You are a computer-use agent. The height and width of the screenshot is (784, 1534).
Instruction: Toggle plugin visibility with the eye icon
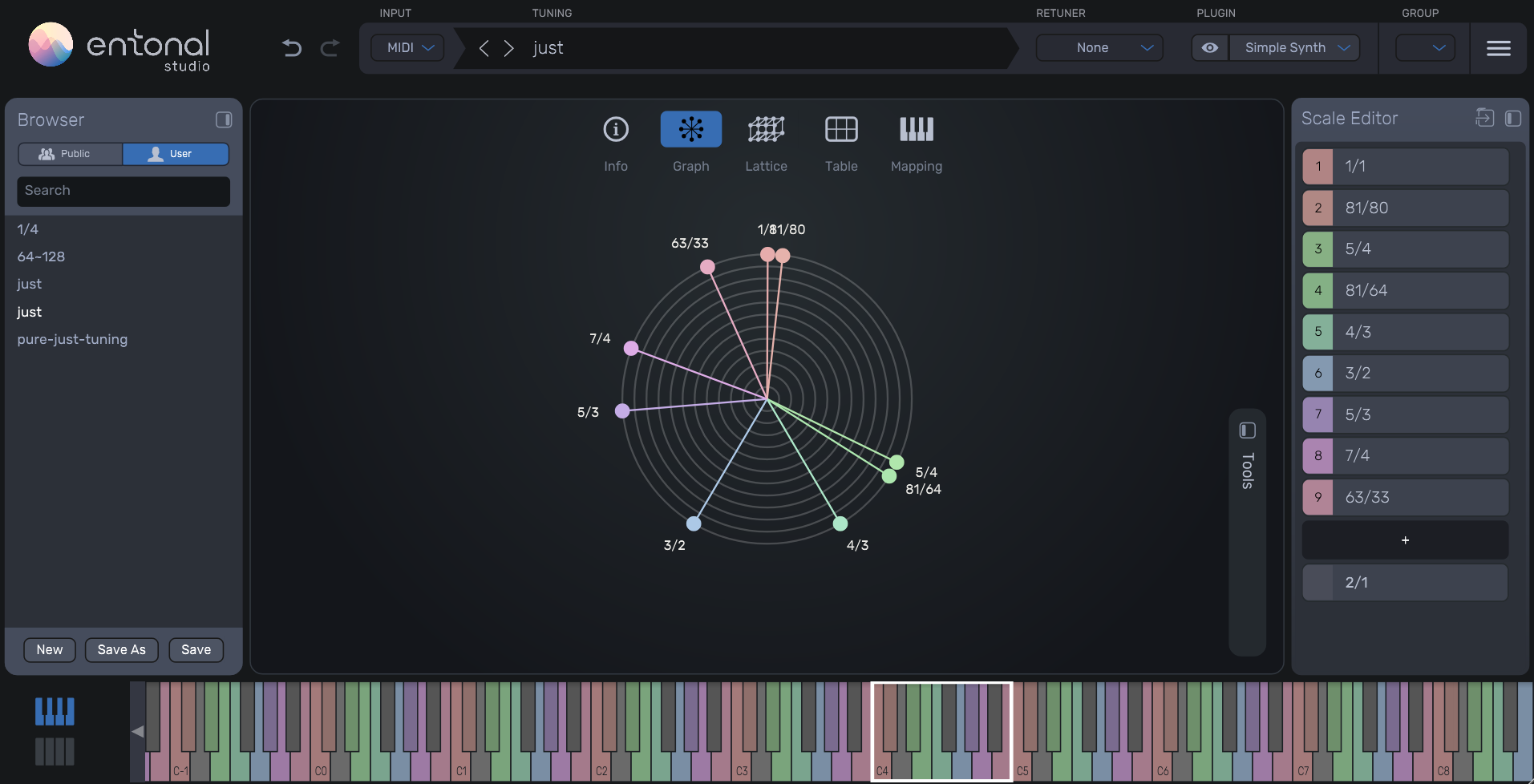tap(1208, 47)
